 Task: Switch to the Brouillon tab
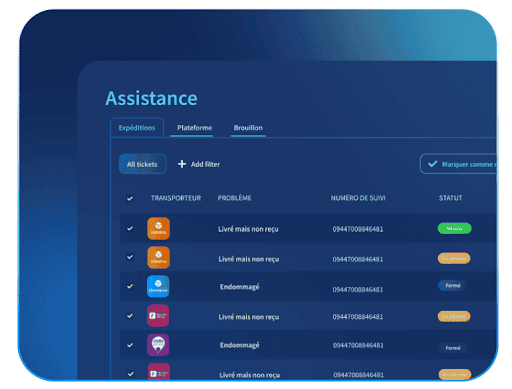point(248,128)
